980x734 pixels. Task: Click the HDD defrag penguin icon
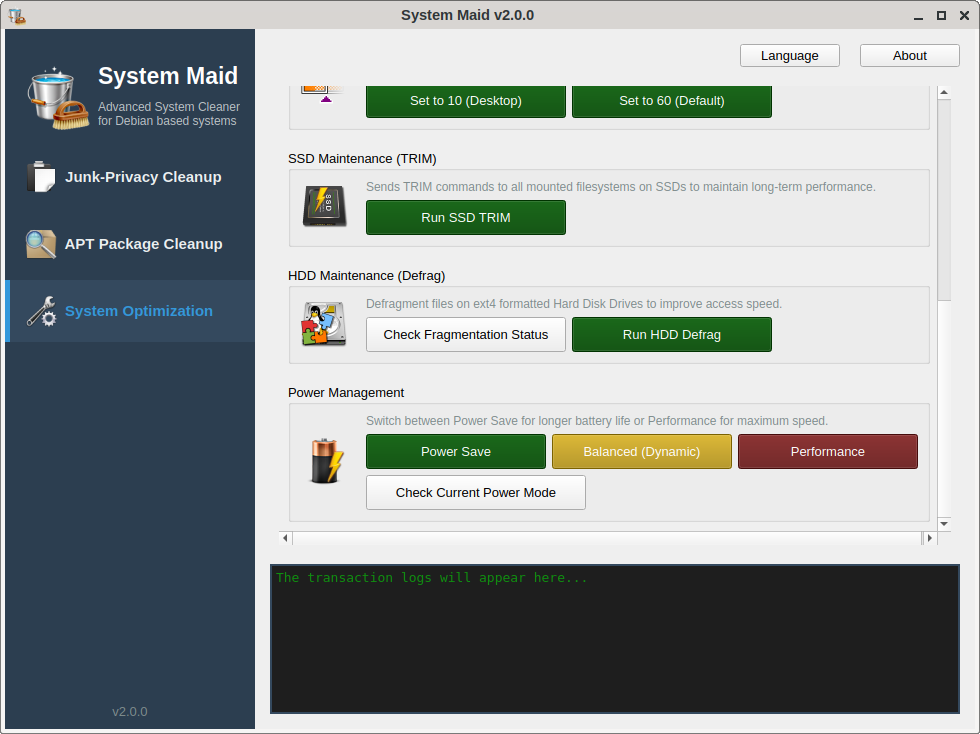[x=324, y=324]
